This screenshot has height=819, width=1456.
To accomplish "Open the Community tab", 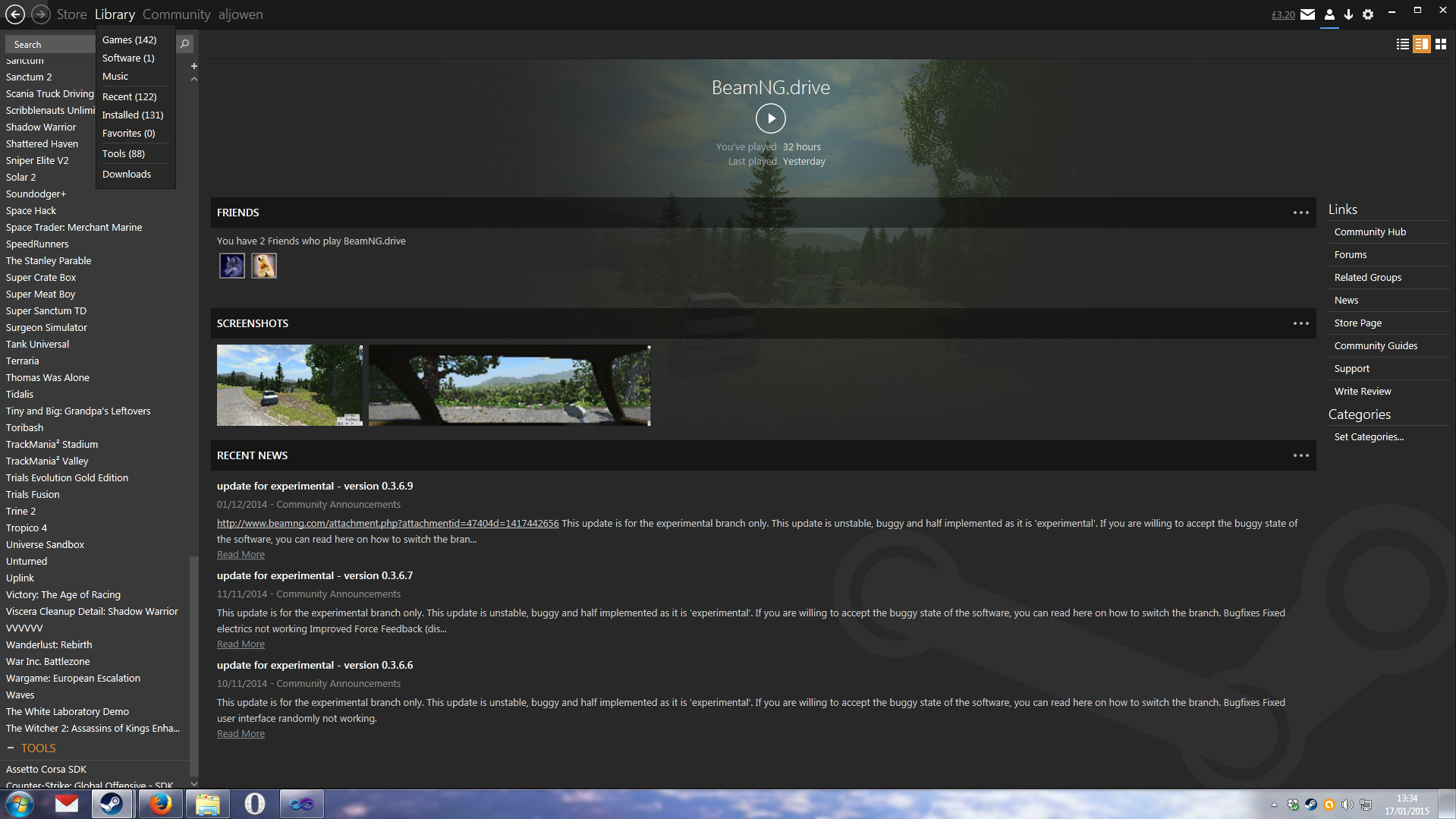I will coord(176,14).
